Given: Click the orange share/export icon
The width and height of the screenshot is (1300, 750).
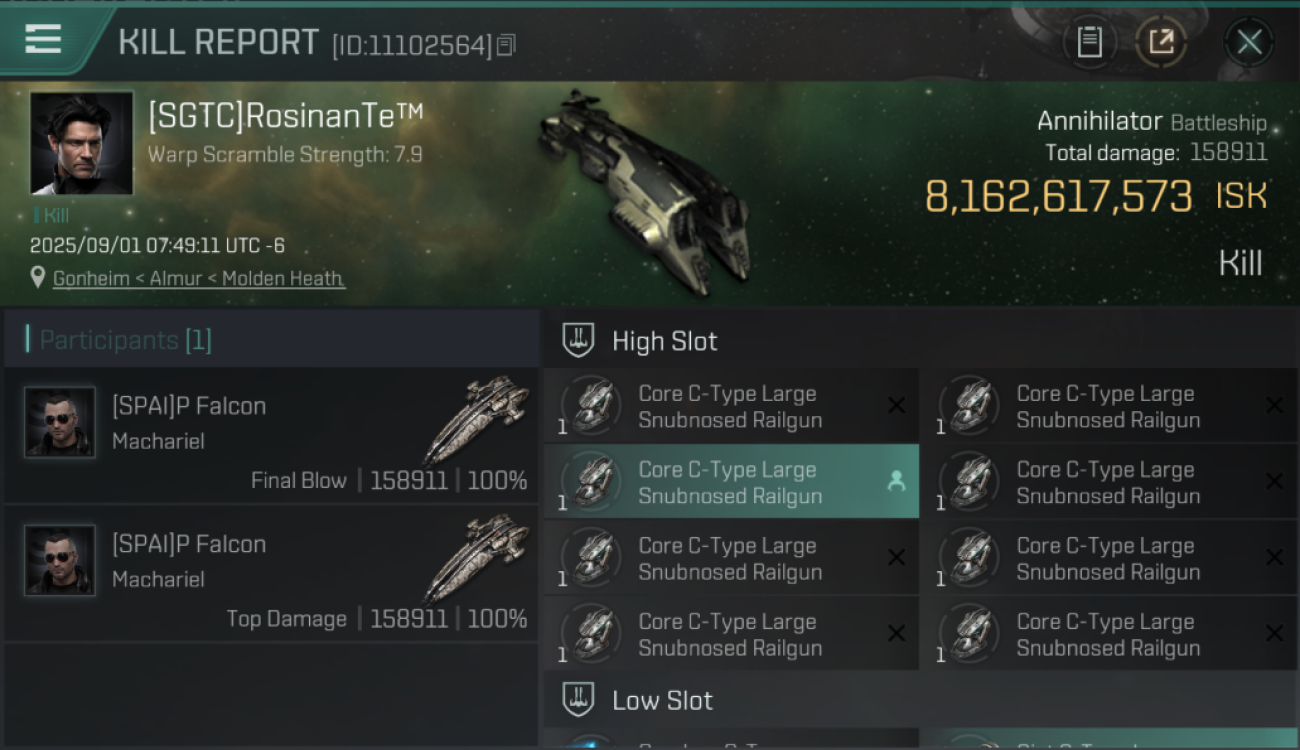Looking at the screenshot, I should click(1161, 42).
